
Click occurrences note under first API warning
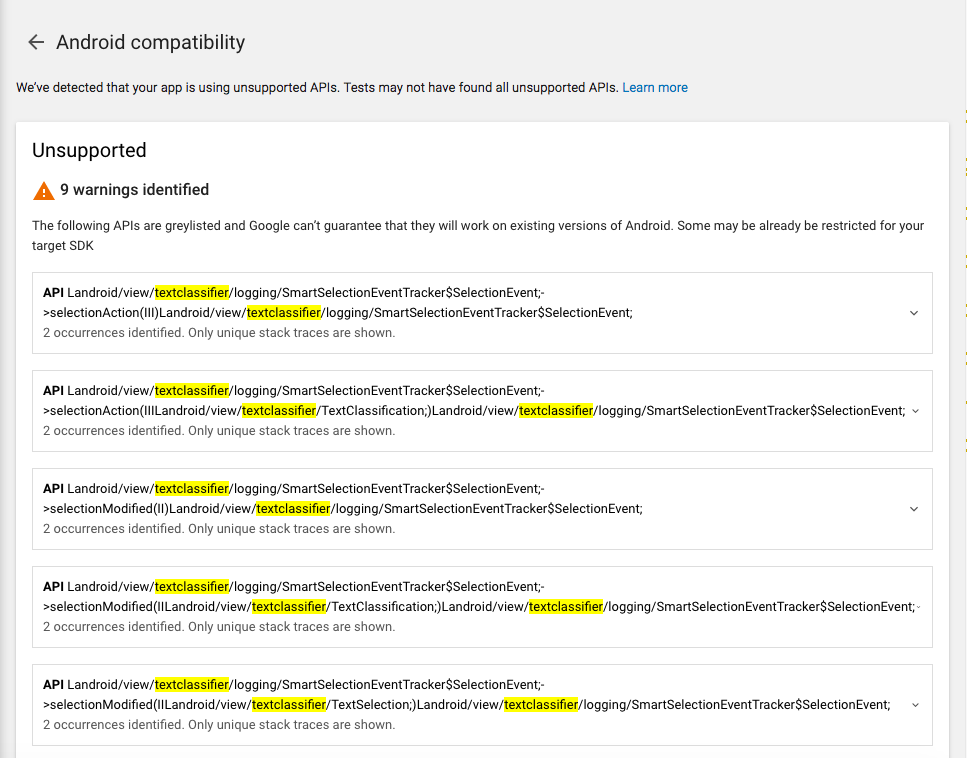219,332
